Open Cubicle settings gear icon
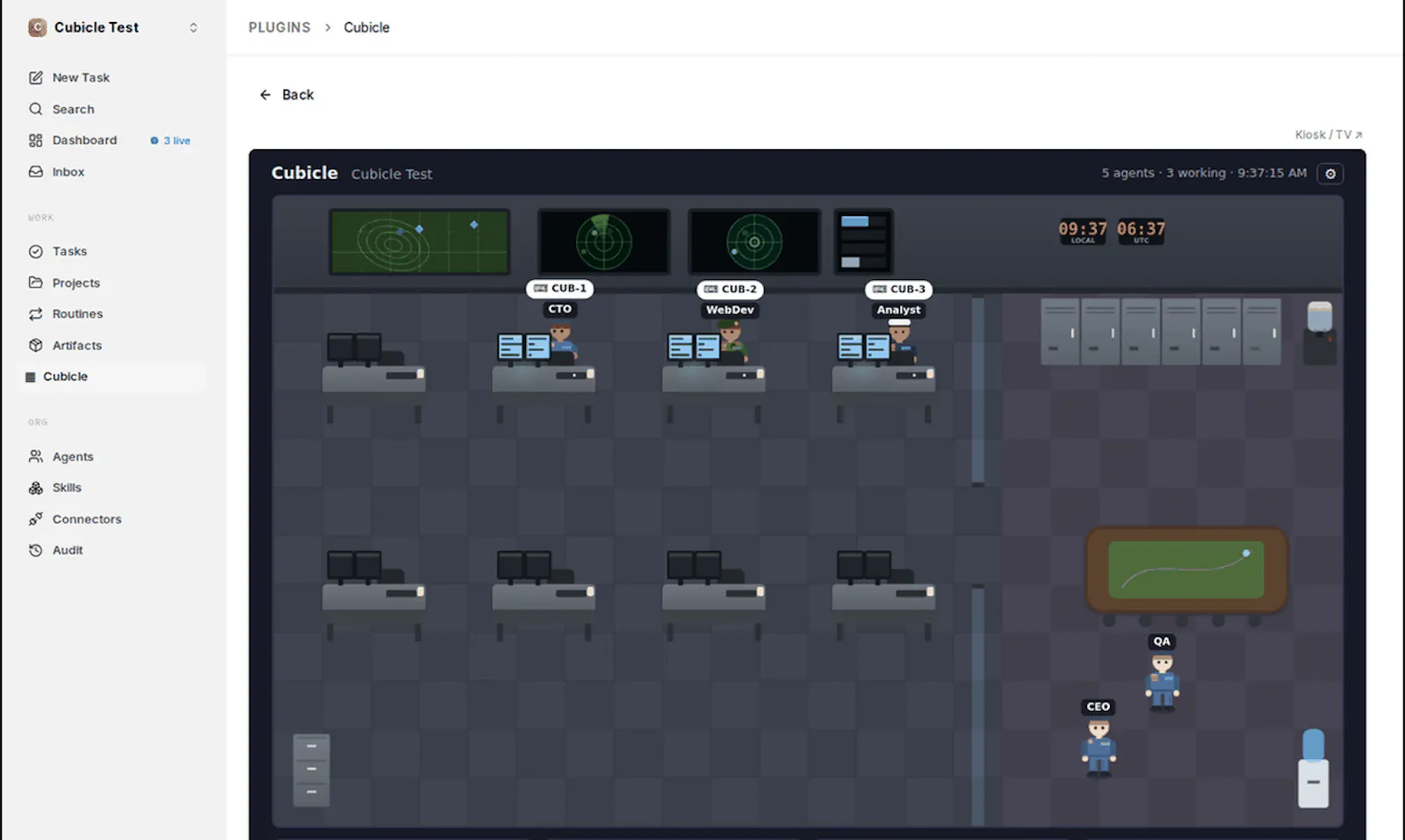Viewport: 1405px width, 840px height. 1330,174
